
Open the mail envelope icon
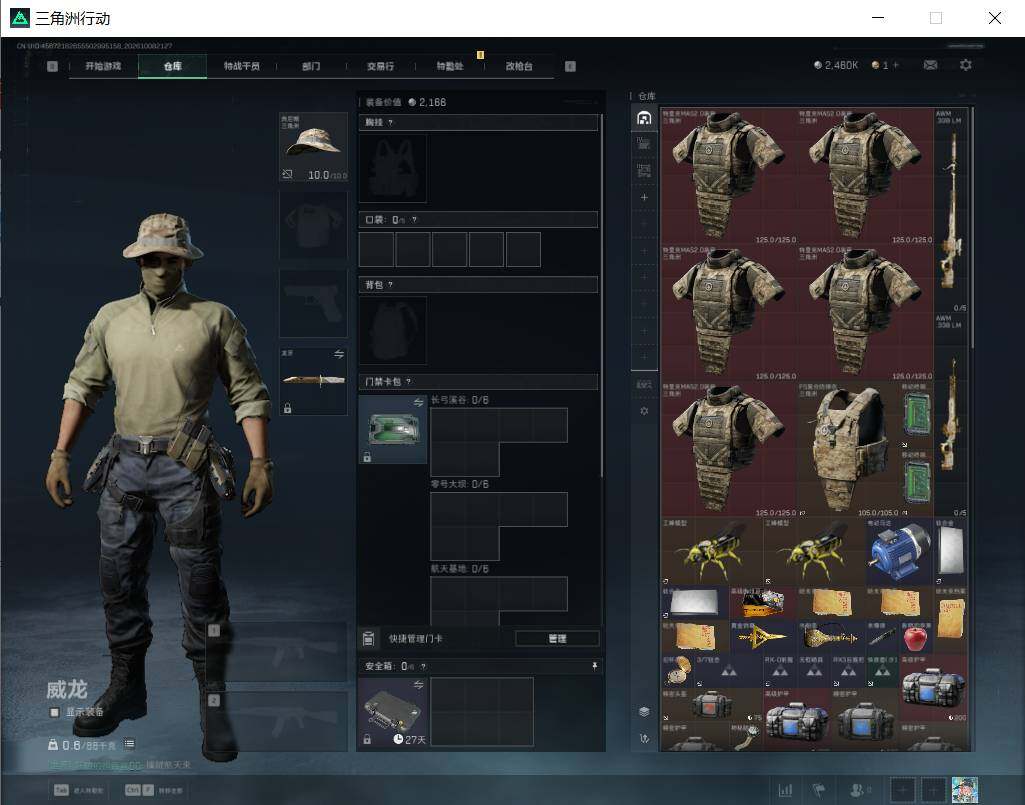point(930,65)
